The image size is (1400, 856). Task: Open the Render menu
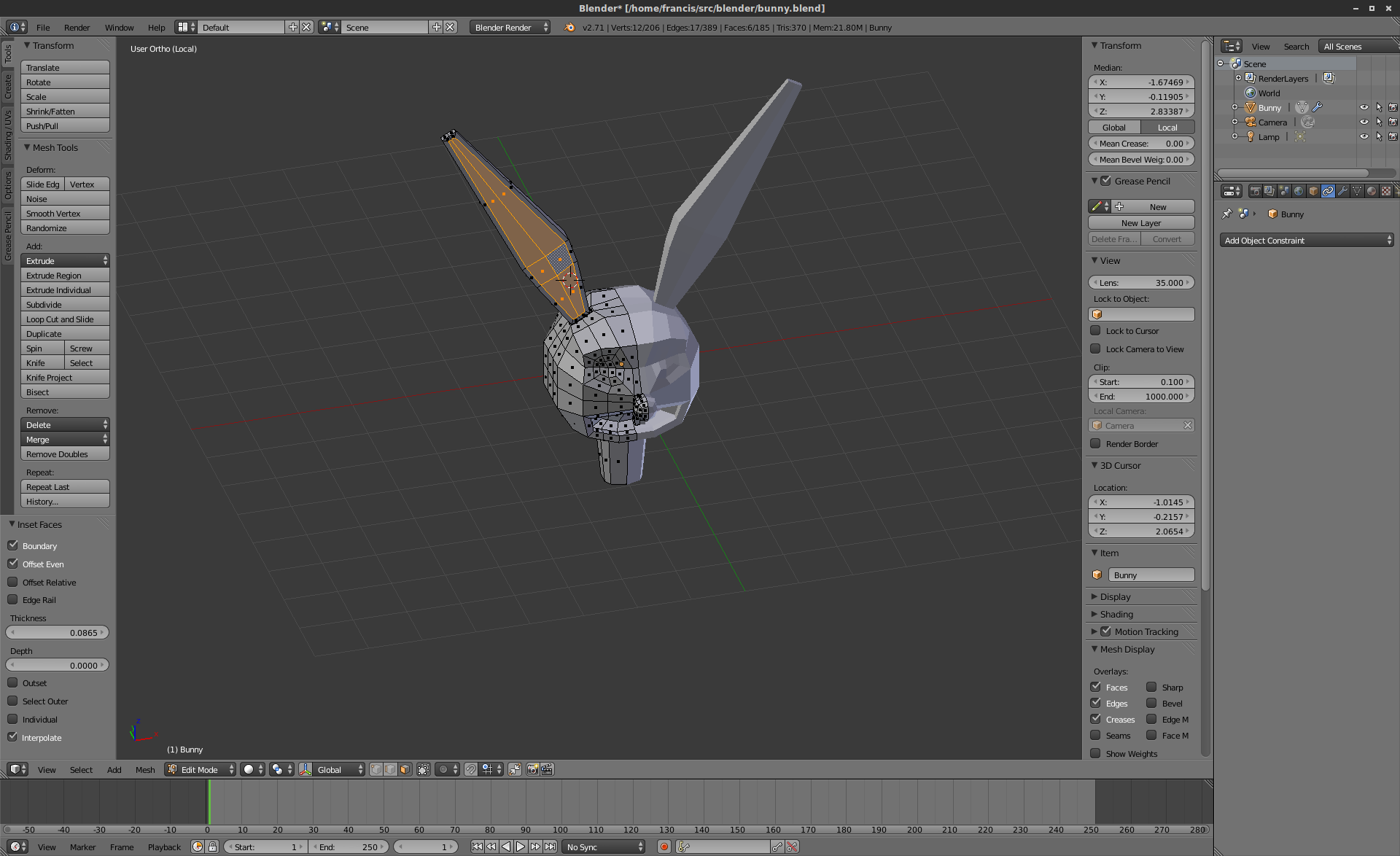pyautogui.click(x=77, y=27)
